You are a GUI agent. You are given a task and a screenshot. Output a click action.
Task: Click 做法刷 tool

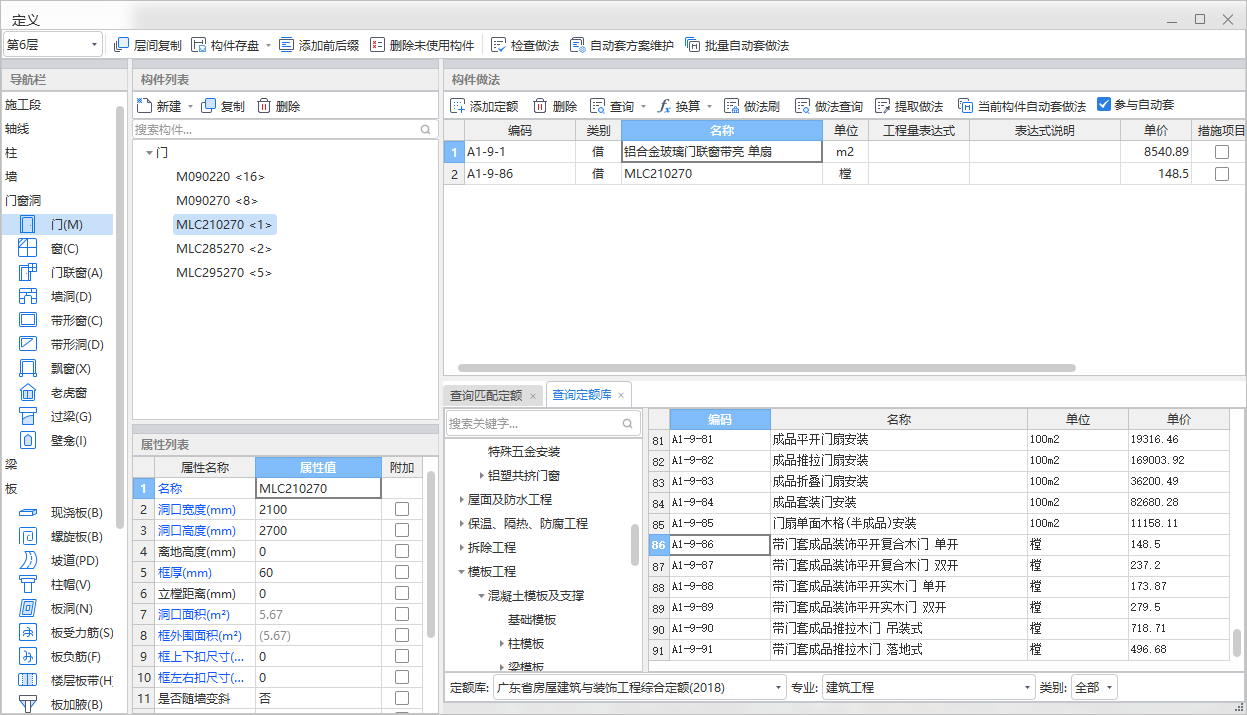752,106
